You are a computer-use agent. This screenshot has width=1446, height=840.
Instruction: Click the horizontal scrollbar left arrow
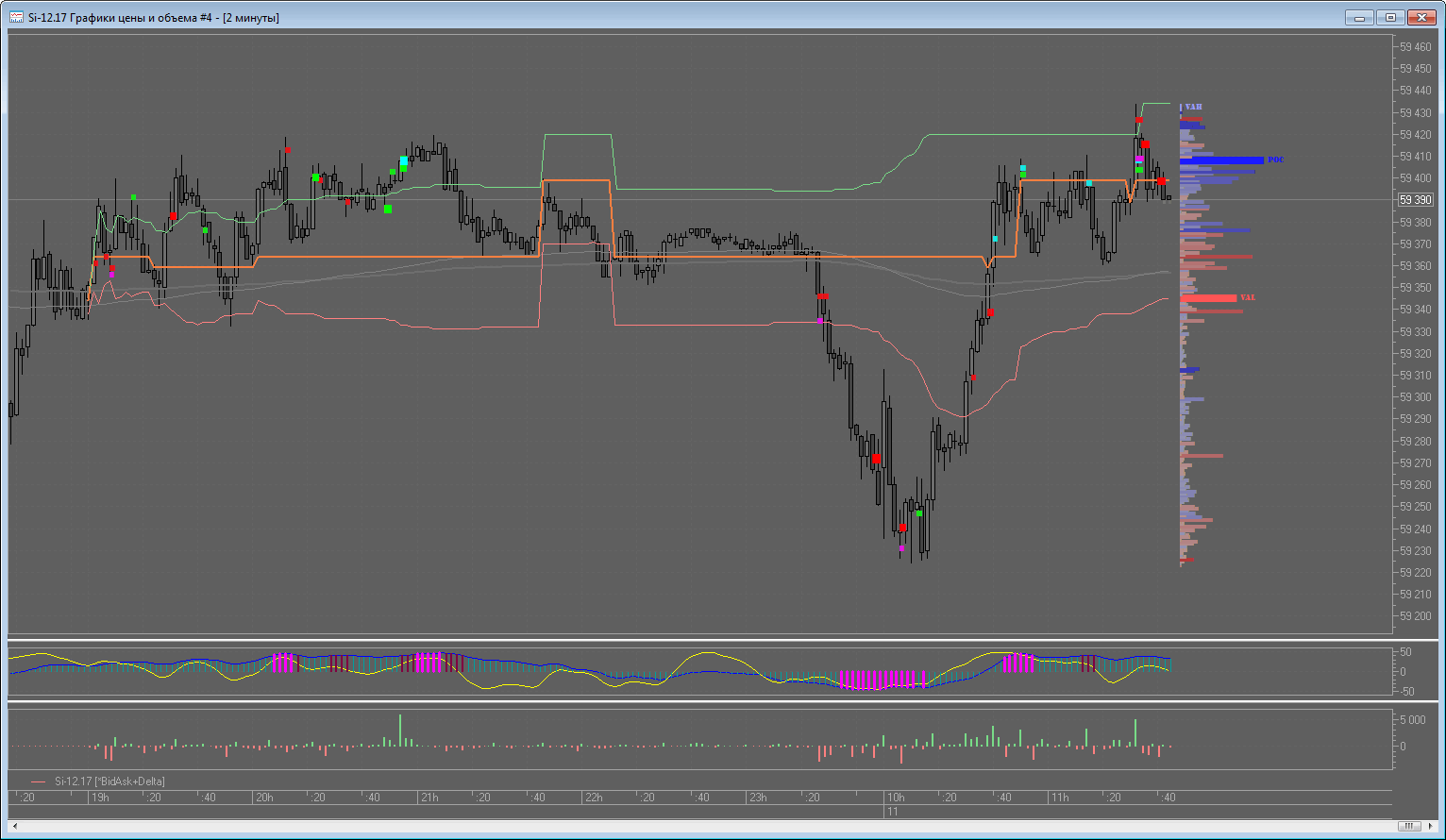(15, 826)
